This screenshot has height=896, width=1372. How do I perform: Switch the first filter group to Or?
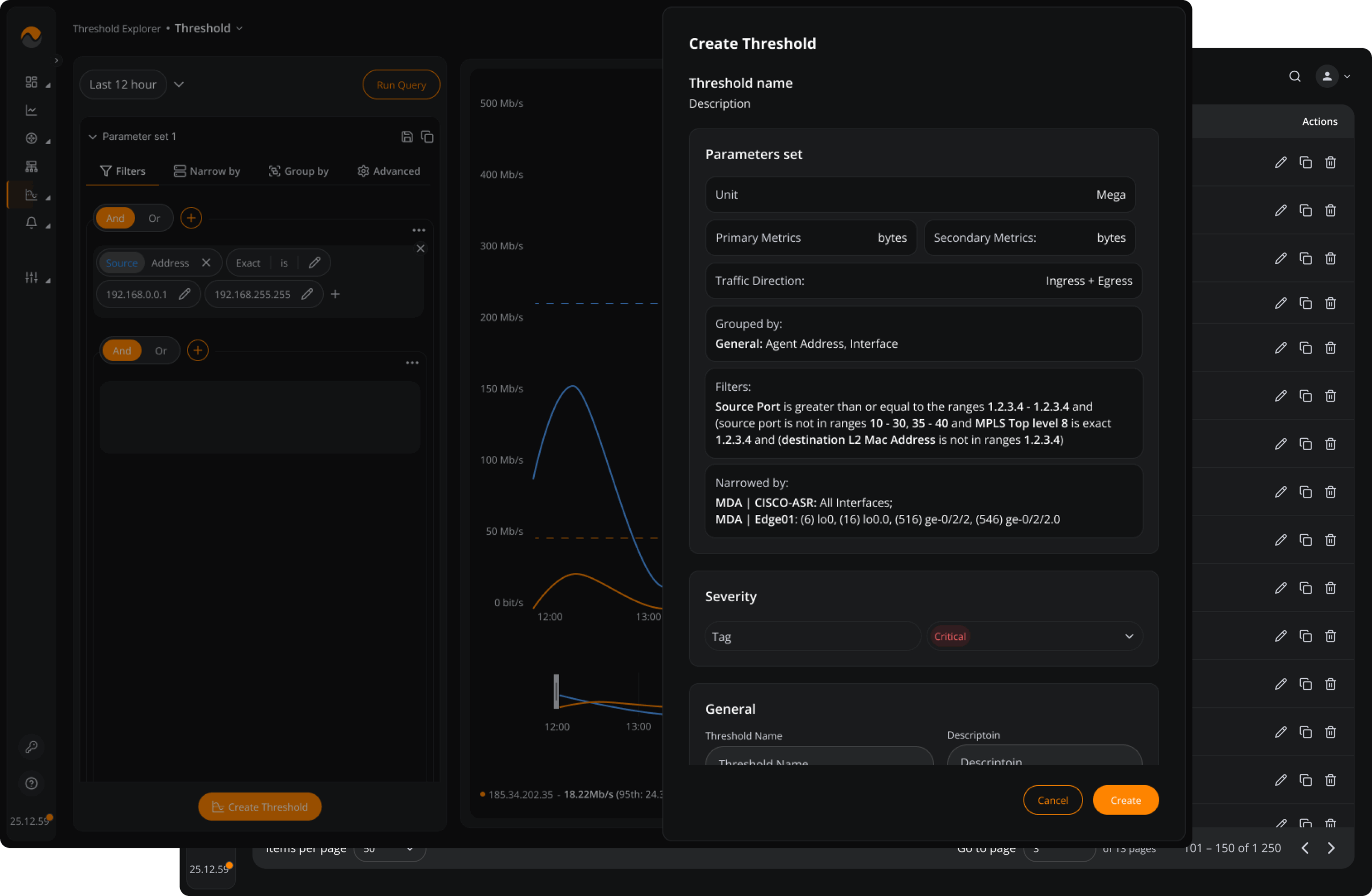(154, 218)
